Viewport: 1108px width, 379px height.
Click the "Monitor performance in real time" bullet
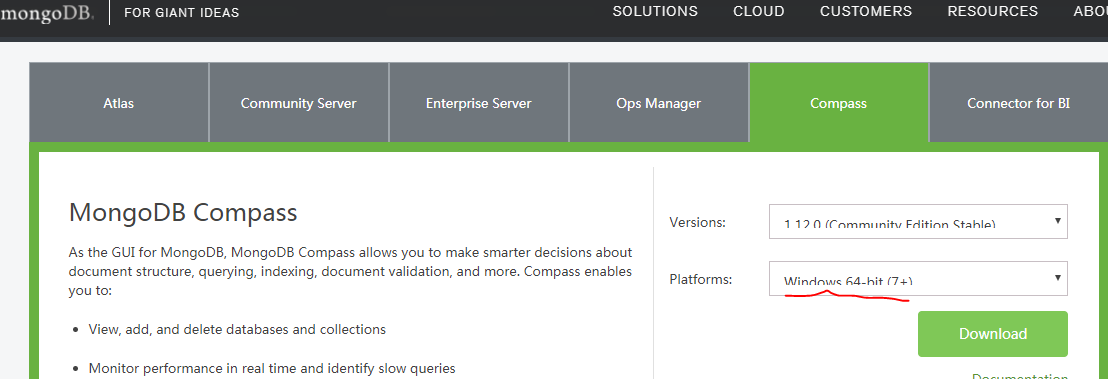(272, 368)
